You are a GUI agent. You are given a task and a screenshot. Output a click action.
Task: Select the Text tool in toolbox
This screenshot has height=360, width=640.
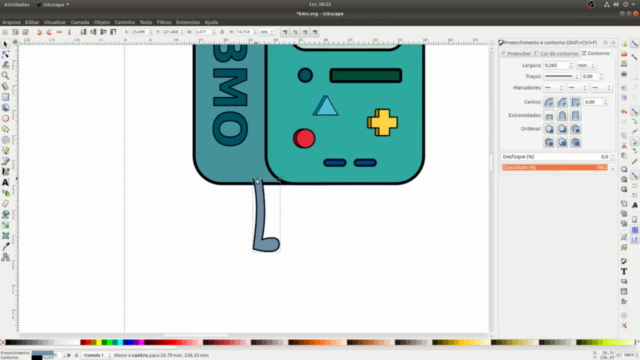pos(5,182)
